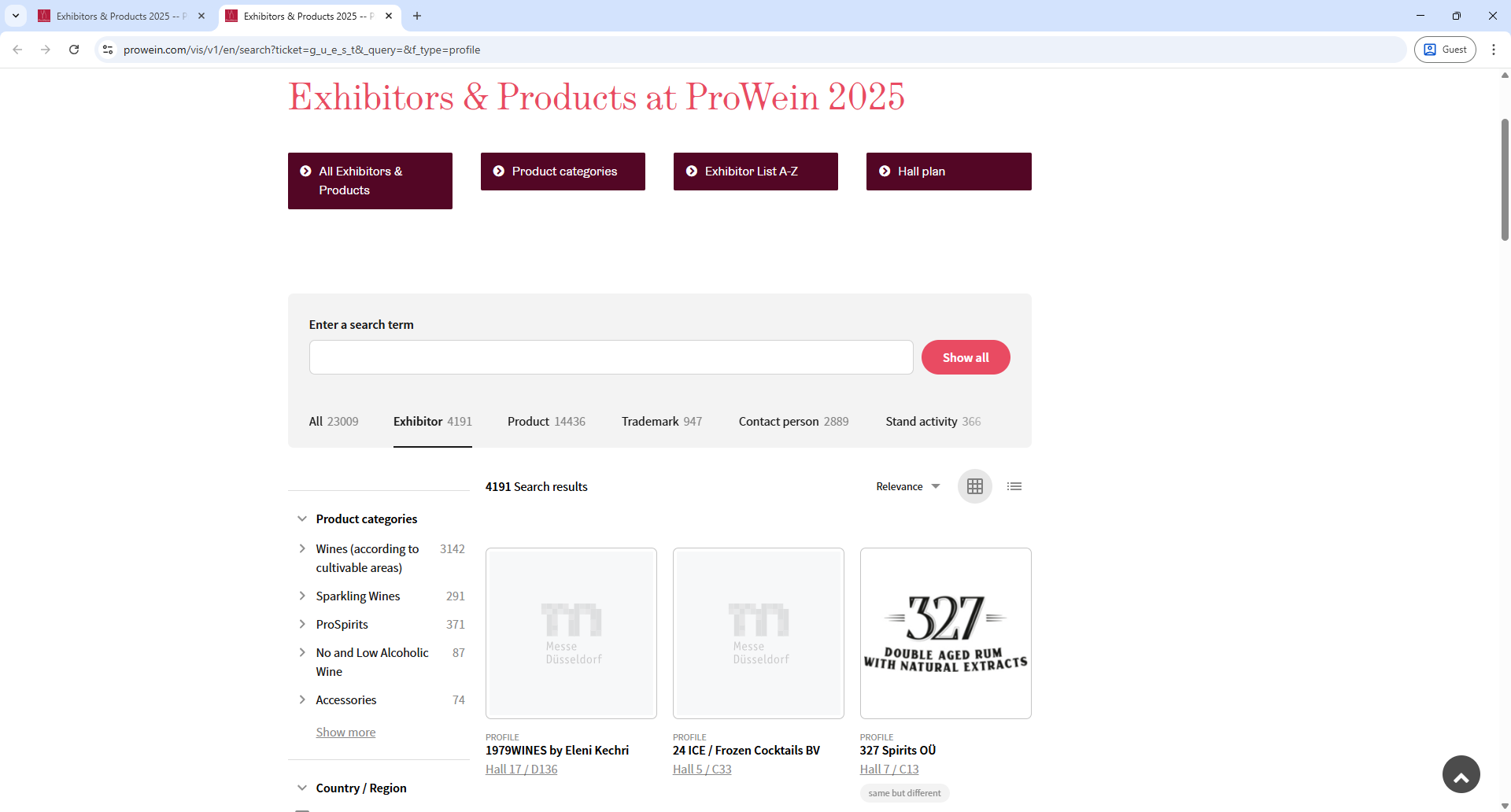This screenshot has width=1511, height=812.
Task: Open site information in the address bar
Action: point(107,49)
